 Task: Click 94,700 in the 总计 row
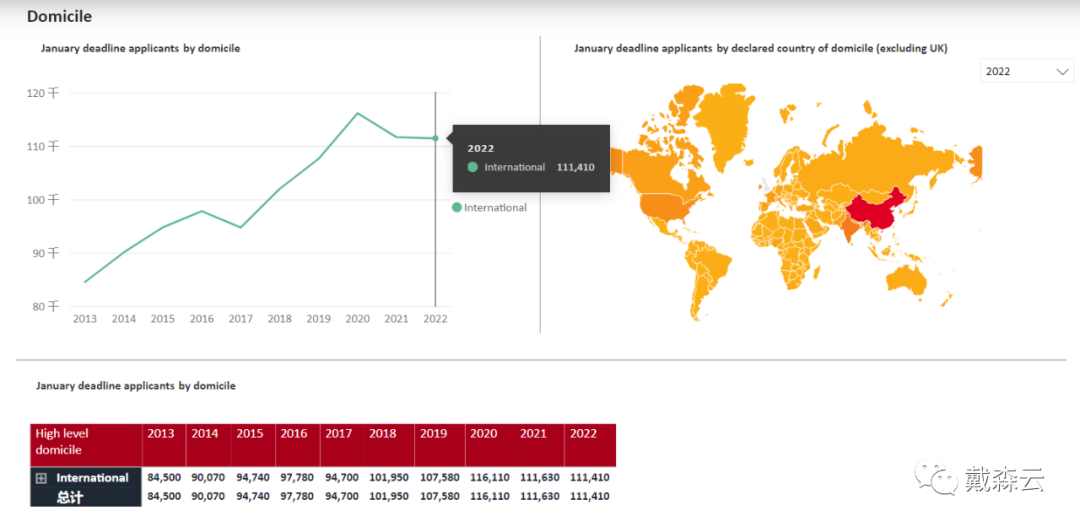click(x=342, y=496)
